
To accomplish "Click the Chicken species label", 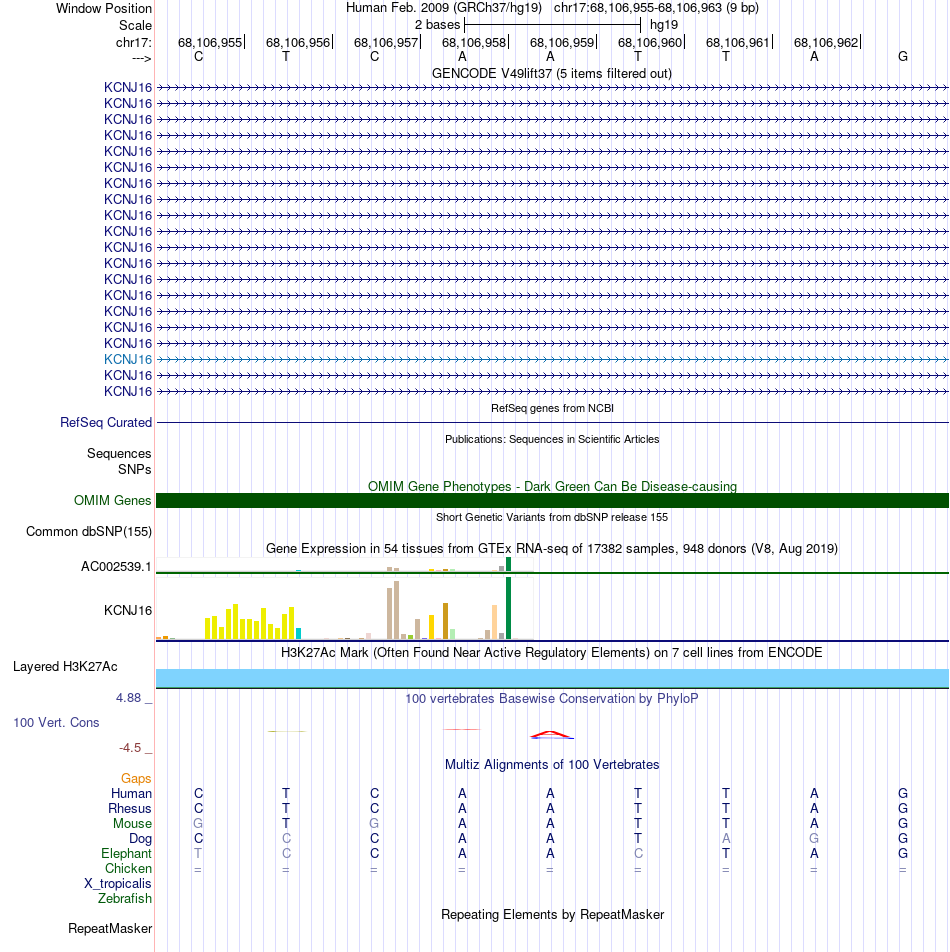I will click(x=128, y=868).
